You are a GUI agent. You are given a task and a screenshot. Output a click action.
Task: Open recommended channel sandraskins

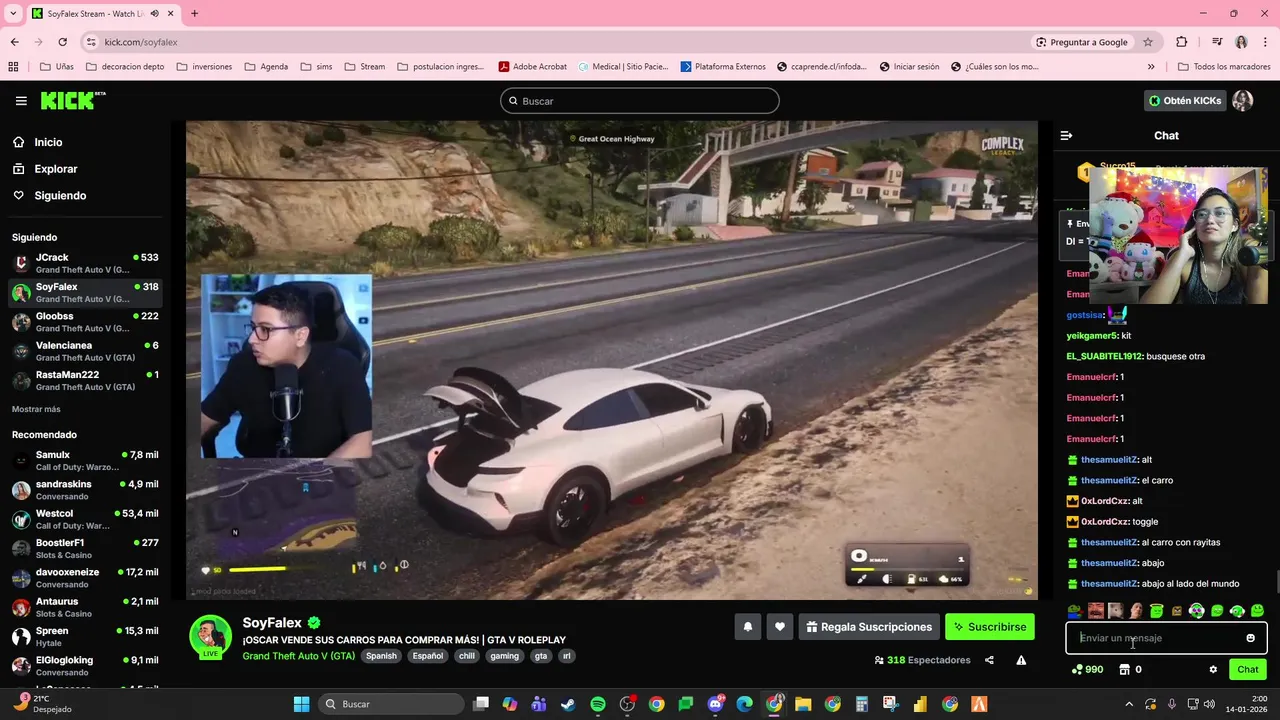[x=85, y=490]
